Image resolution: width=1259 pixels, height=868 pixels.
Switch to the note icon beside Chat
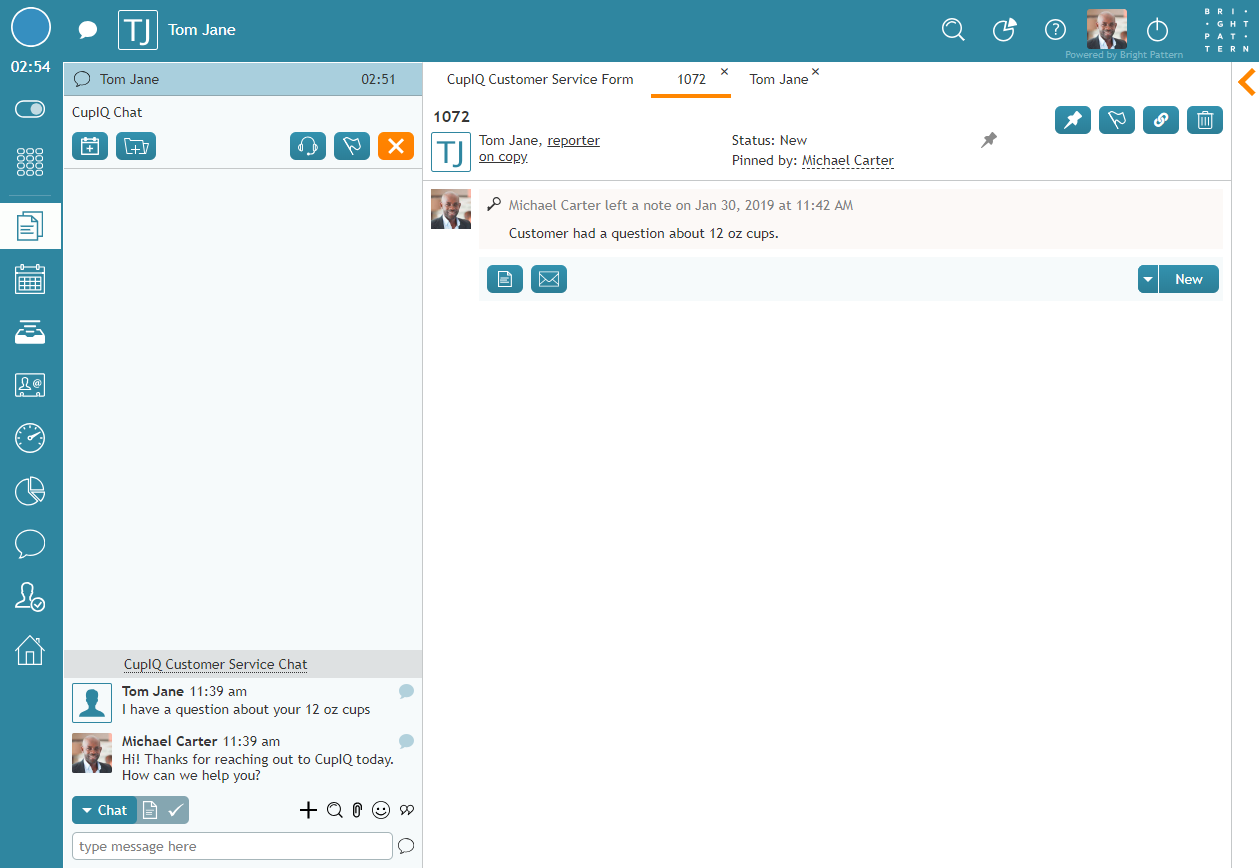tap(150, 810)
